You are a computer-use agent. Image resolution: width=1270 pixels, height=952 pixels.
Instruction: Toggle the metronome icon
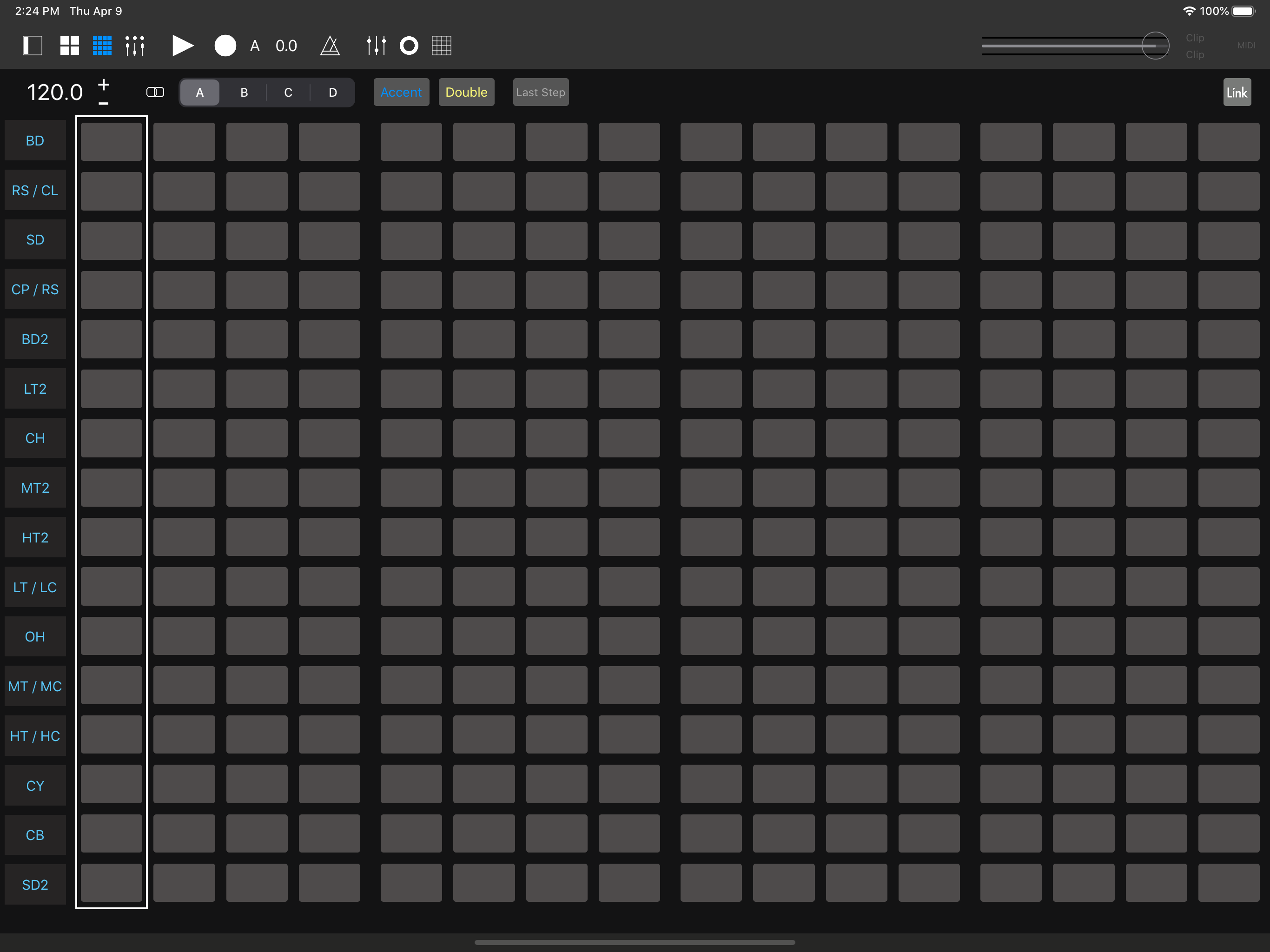tap(330, 46)
